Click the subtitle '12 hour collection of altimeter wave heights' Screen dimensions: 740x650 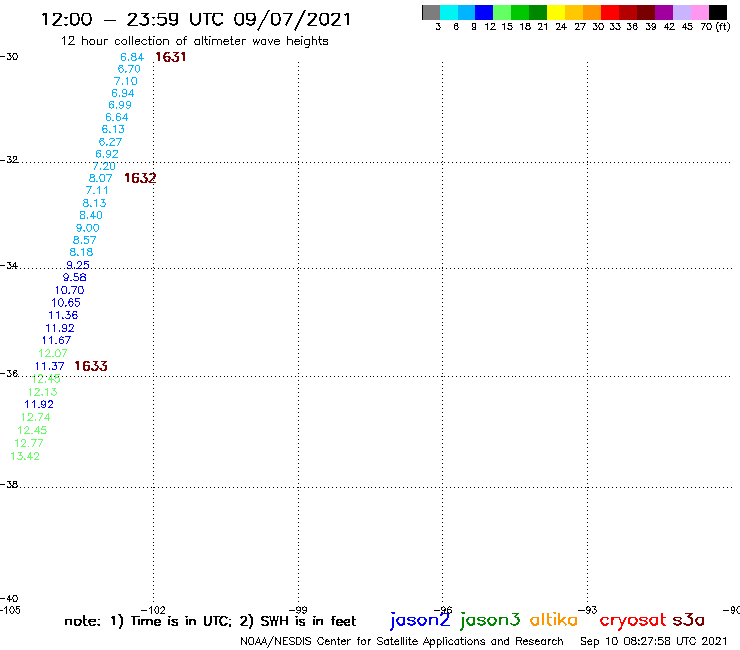[194, 41]
